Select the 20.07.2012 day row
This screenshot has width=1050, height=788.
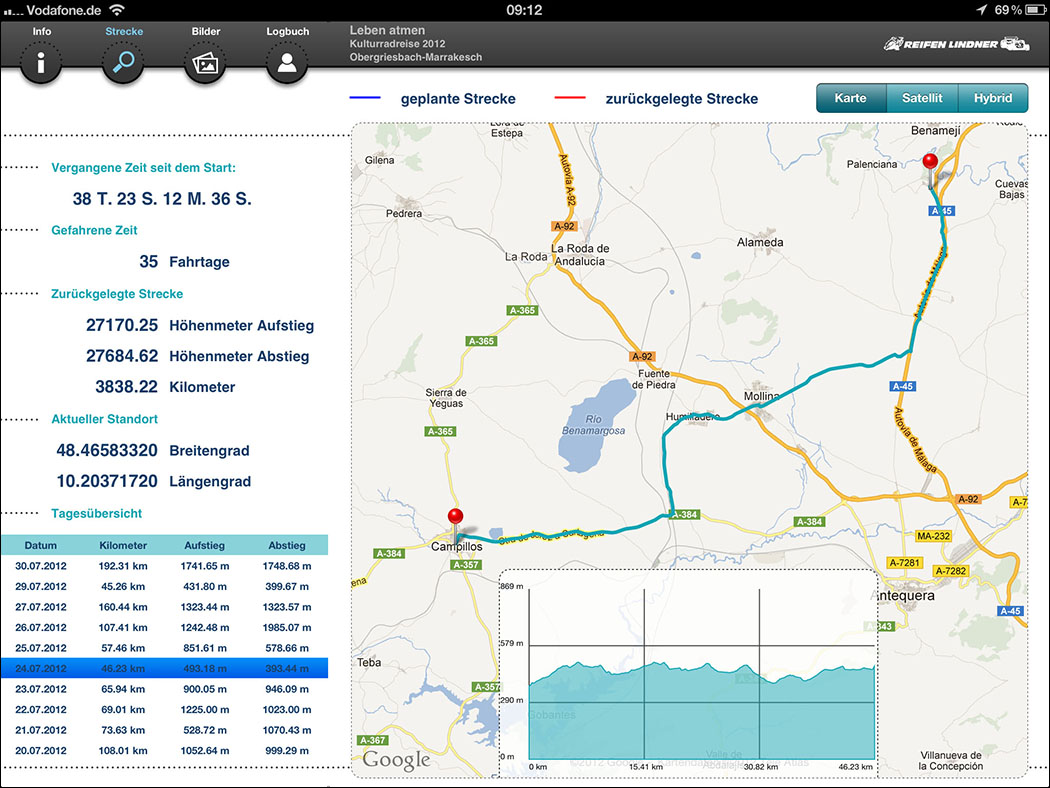pyautogui.click(x=164, y=751)
